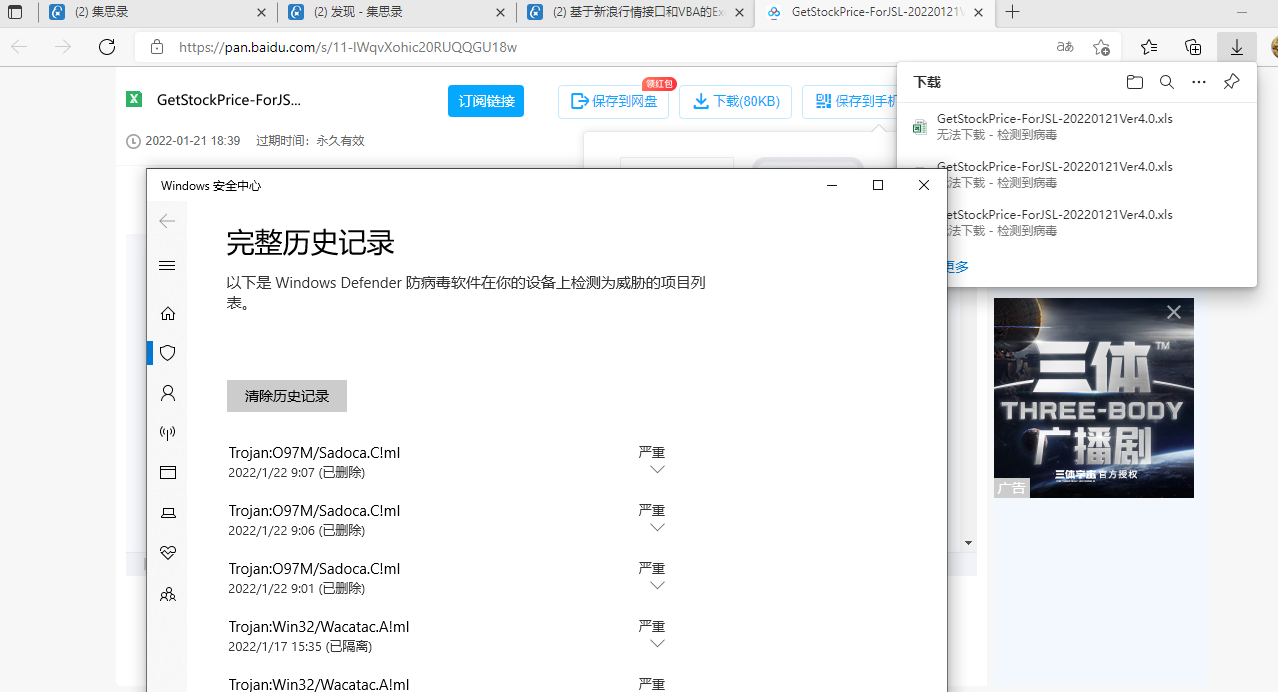Screen dimensions: 1278x692
Task: Open Device performance & health heart icon
Action: click(x=168, y=553)
